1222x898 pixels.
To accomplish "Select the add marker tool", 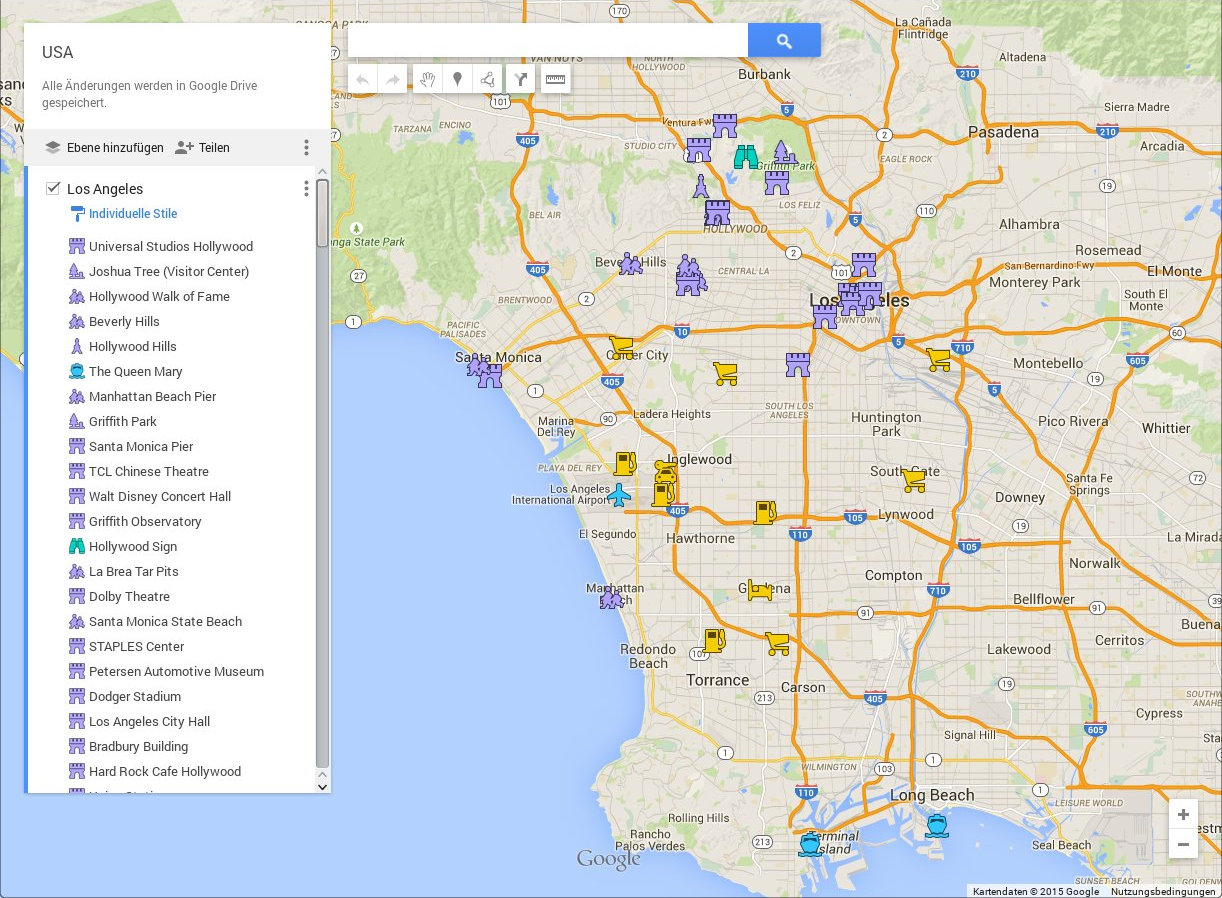I will (x=457, y=79).
